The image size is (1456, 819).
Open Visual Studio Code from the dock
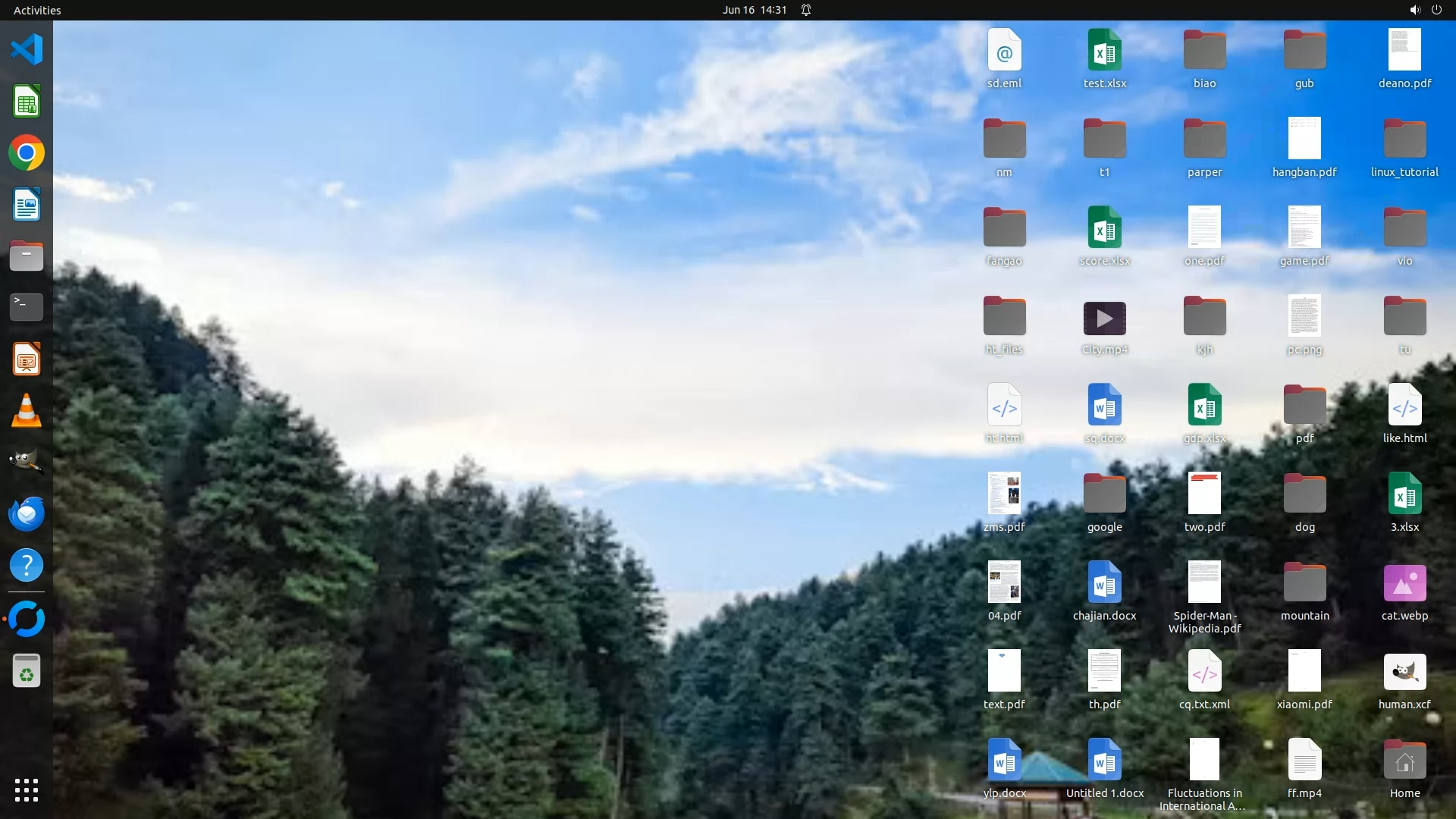27,50
